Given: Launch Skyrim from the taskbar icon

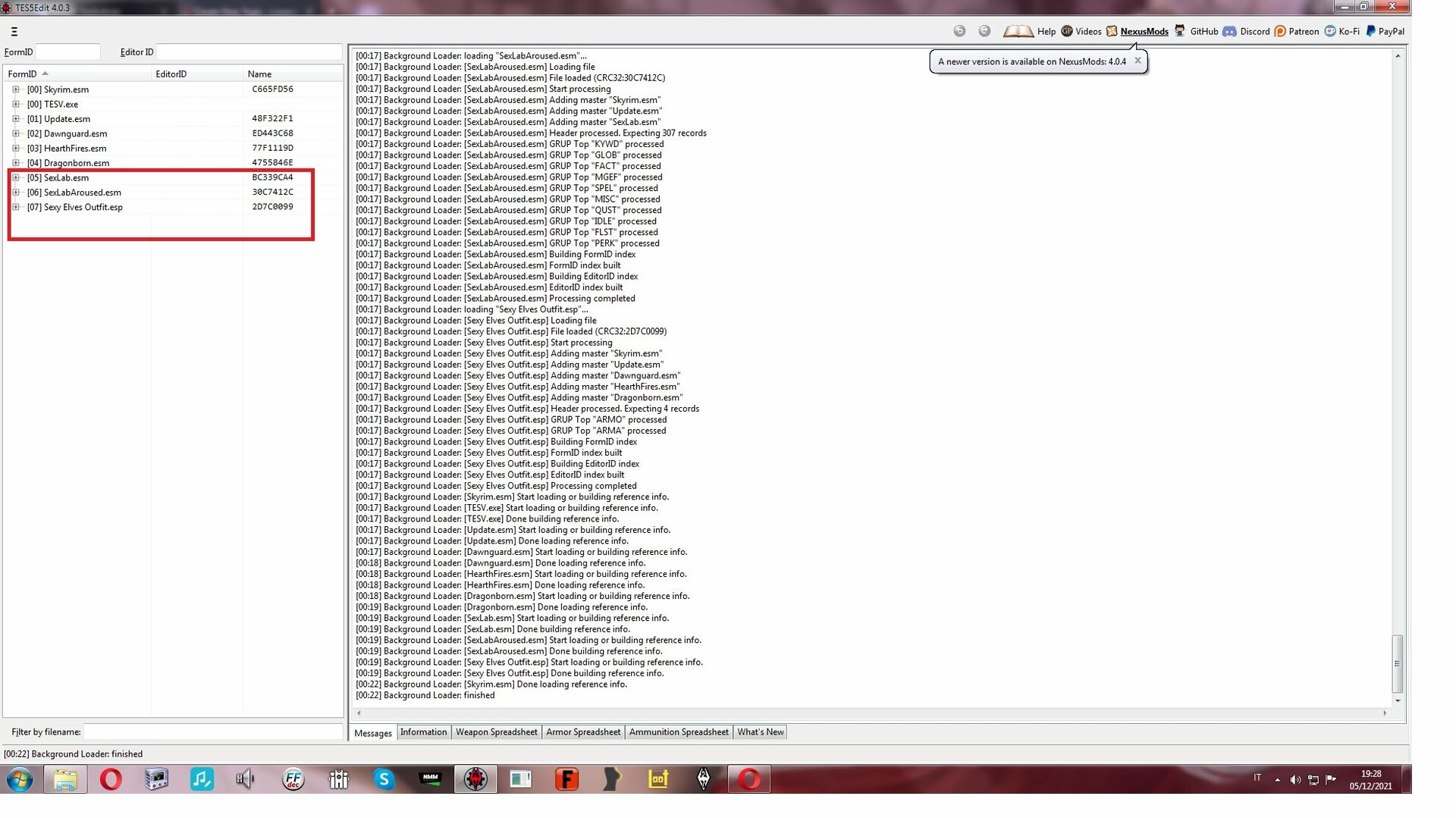Looking at the screenshot, I should pos(704,779).
